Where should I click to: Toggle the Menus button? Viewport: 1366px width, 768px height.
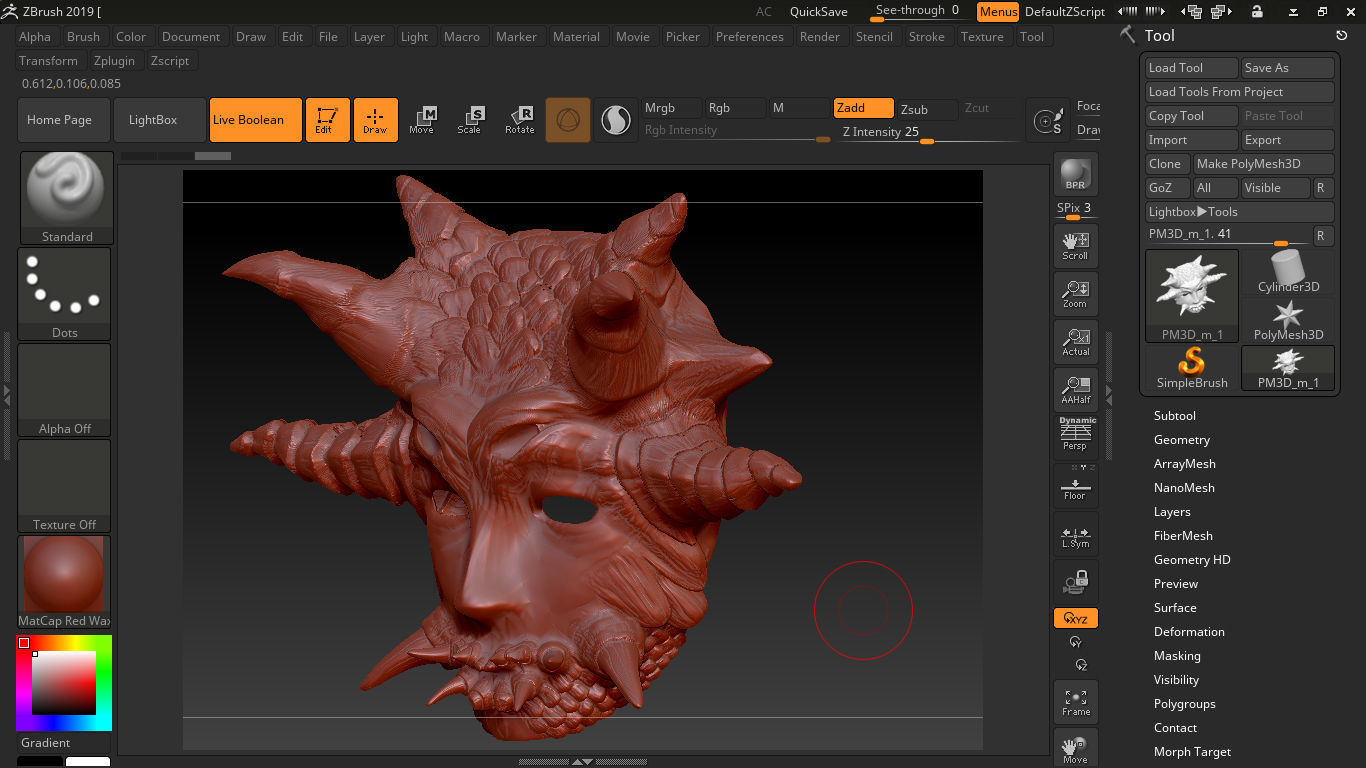(x=997, y=12)
